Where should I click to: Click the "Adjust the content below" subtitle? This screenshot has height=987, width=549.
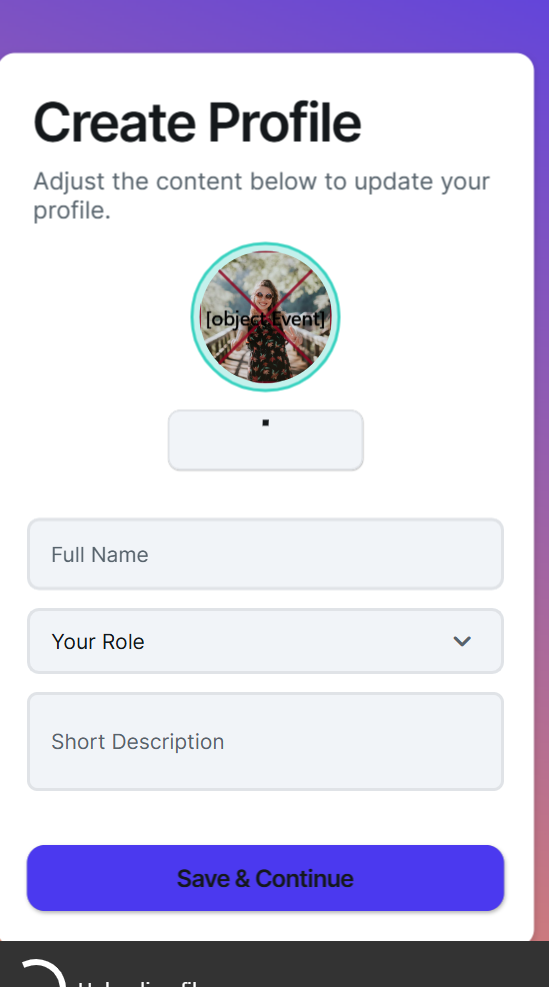click(x=261, y=196)
